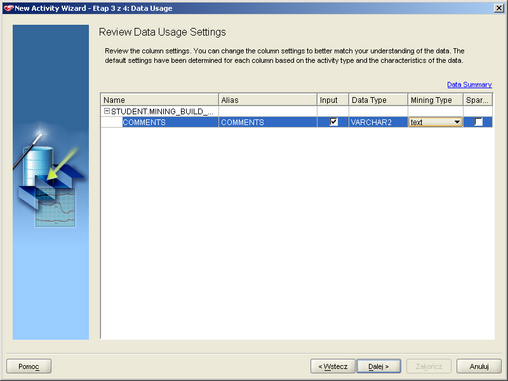508x381 pixels.
Task: Close the New Activity Wizard window
Action: pos(499,8)
